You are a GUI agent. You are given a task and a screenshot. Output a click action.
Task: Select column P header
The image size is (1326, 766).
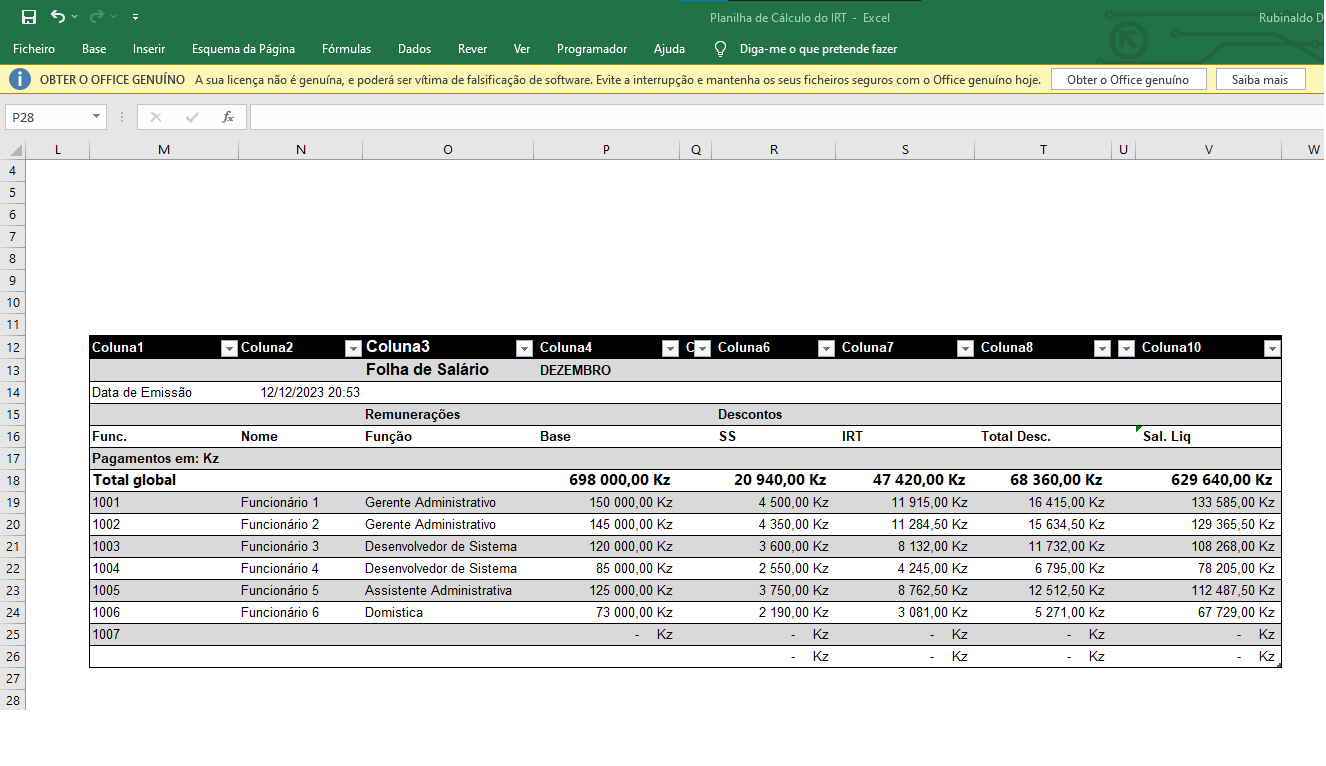(606, 150)
